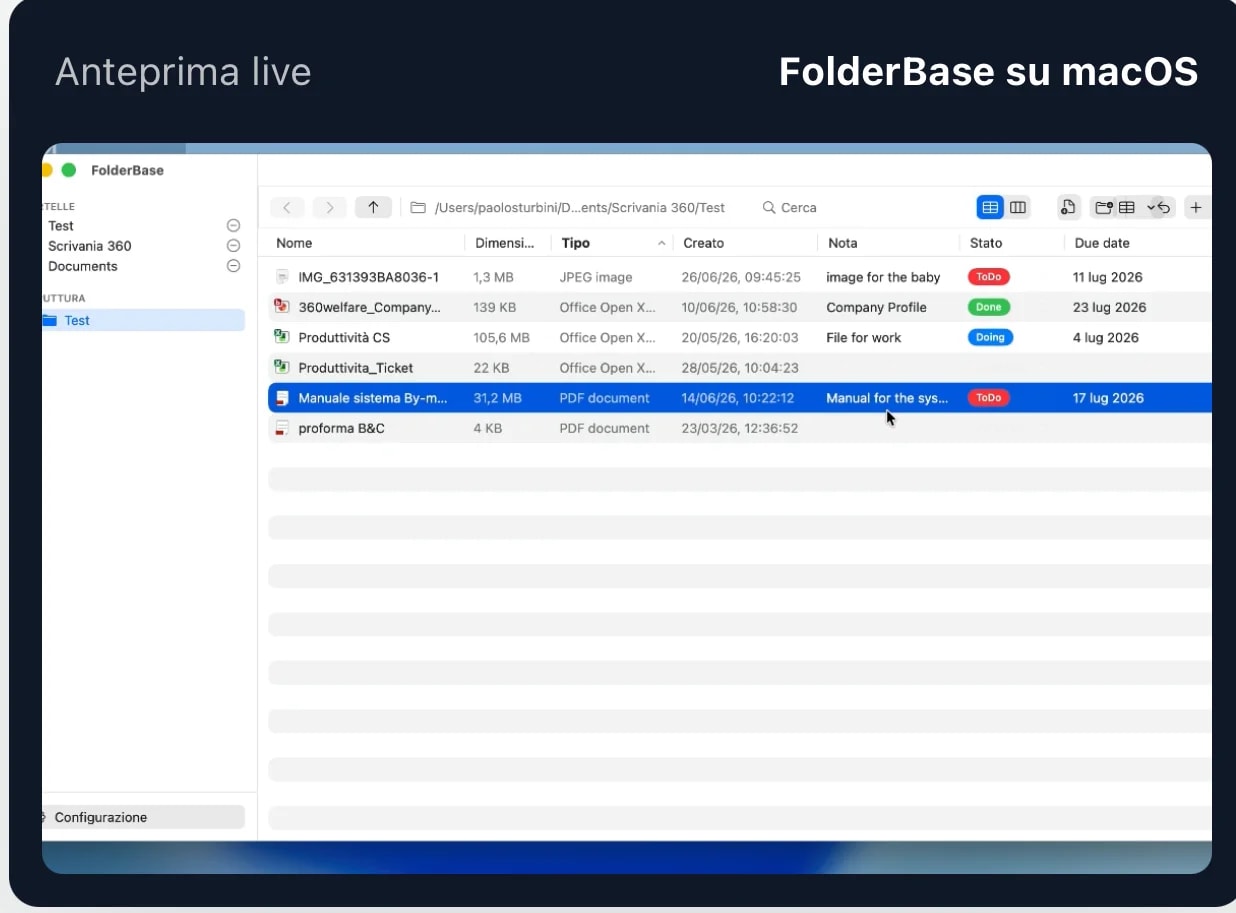Click the Produttivita_Ticket spreadsheet icon
This screenshot has width=1236, height=913.
coord(282,367)
